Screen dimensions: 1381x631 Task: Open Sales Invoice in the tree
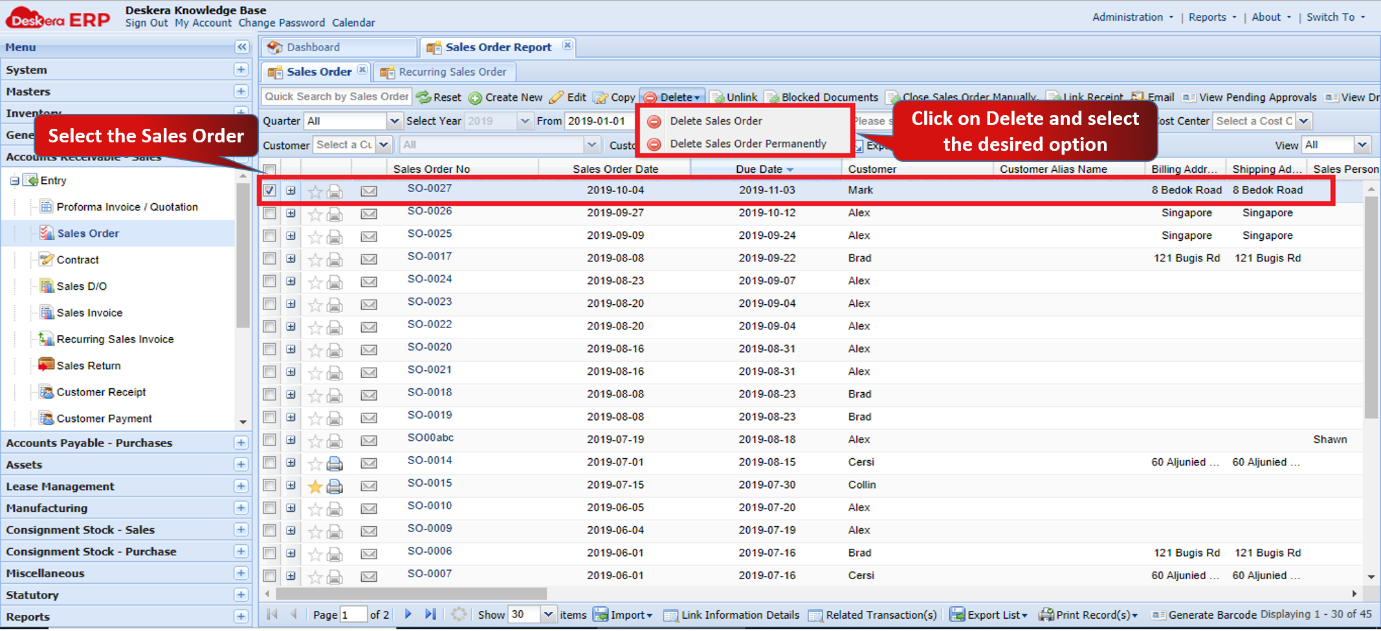click(x=90, y=313)
